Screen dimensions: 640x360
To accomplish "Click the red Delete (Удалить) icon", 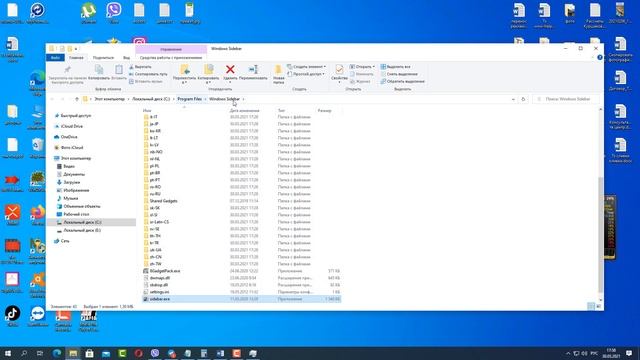I will point(230,70).
